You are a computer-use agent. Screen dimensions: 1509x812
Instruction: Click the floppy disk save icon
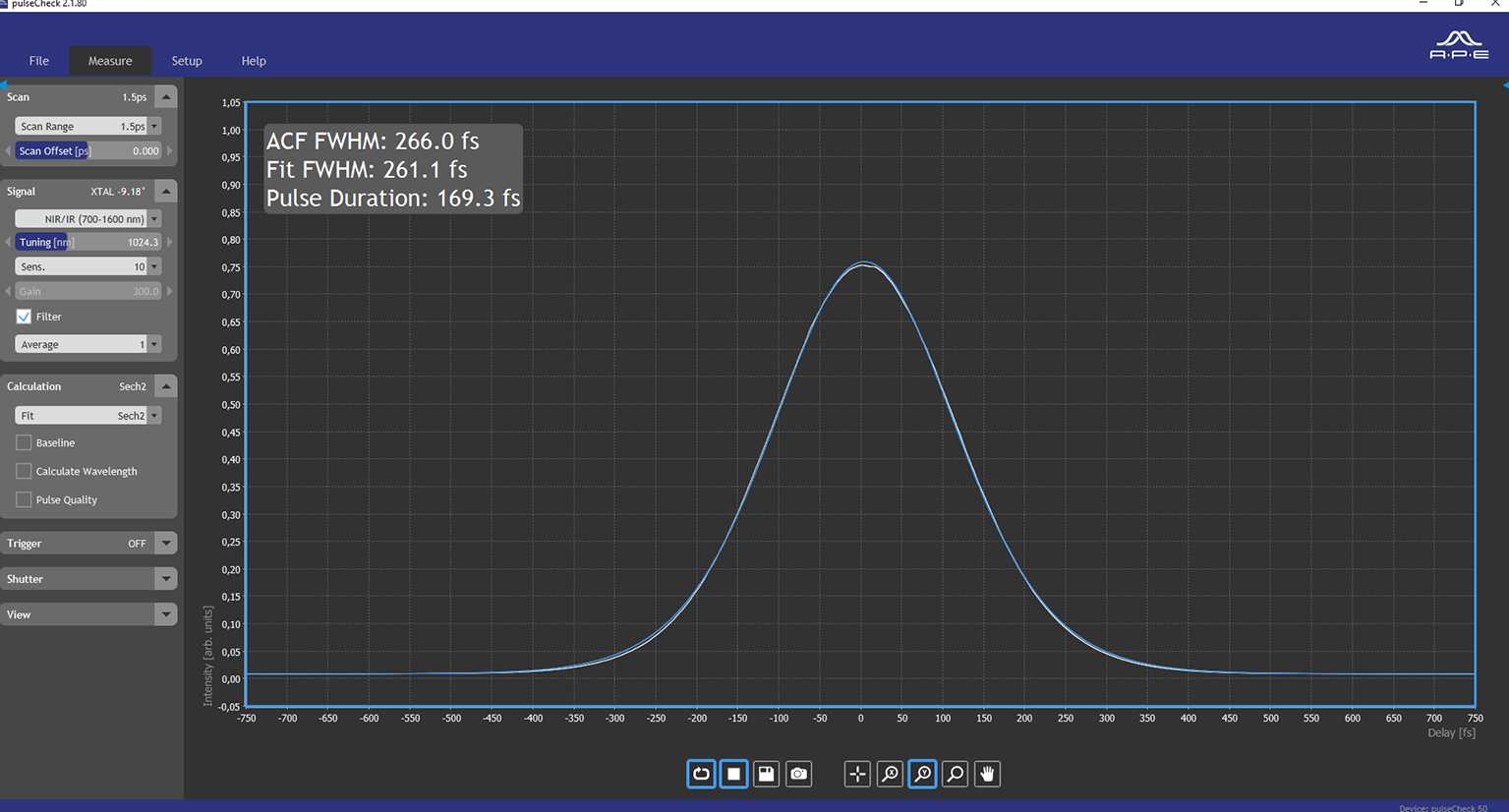(766, 774)
